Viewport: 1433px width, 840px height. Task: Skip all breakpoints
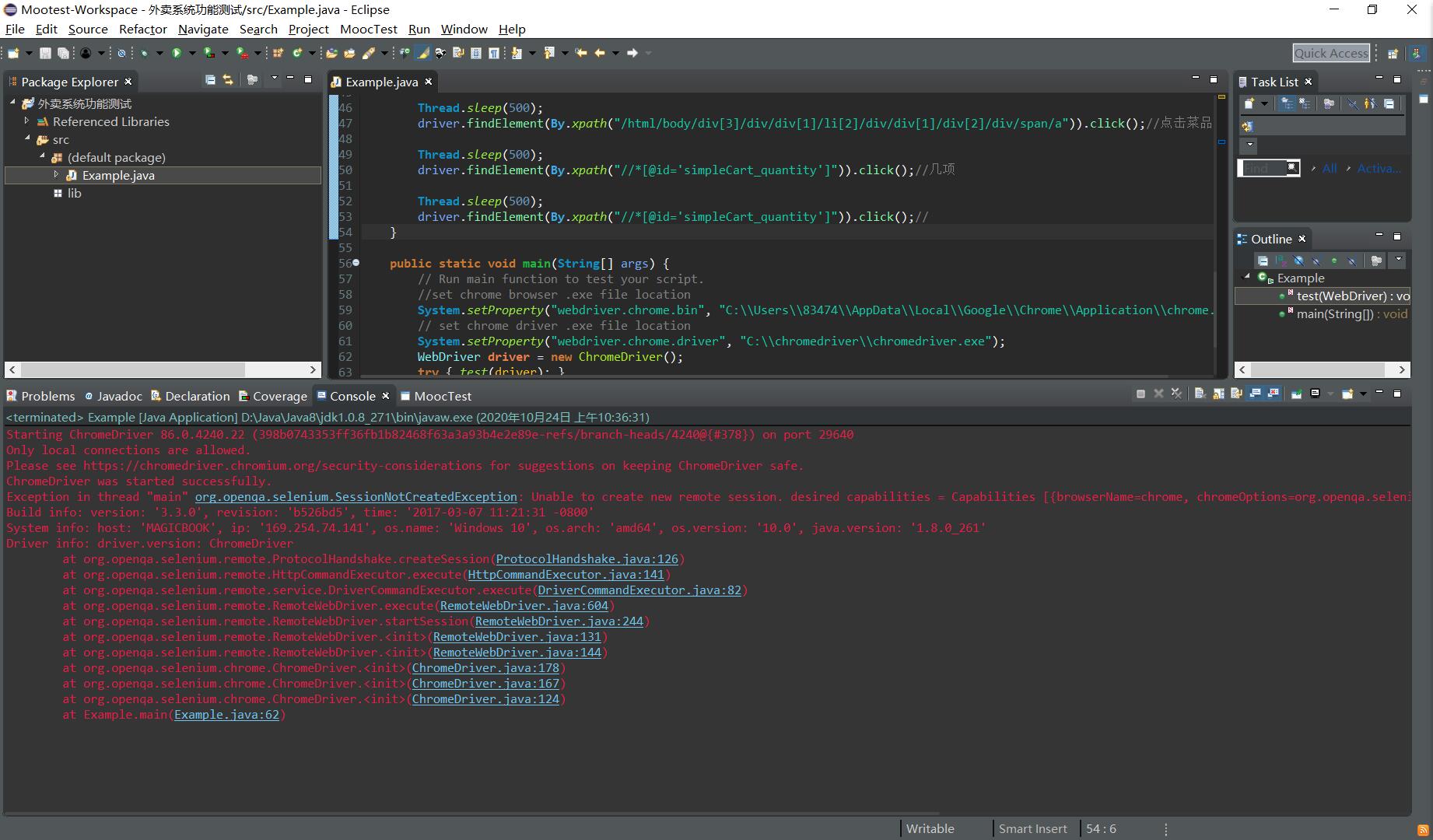(122, 53)
